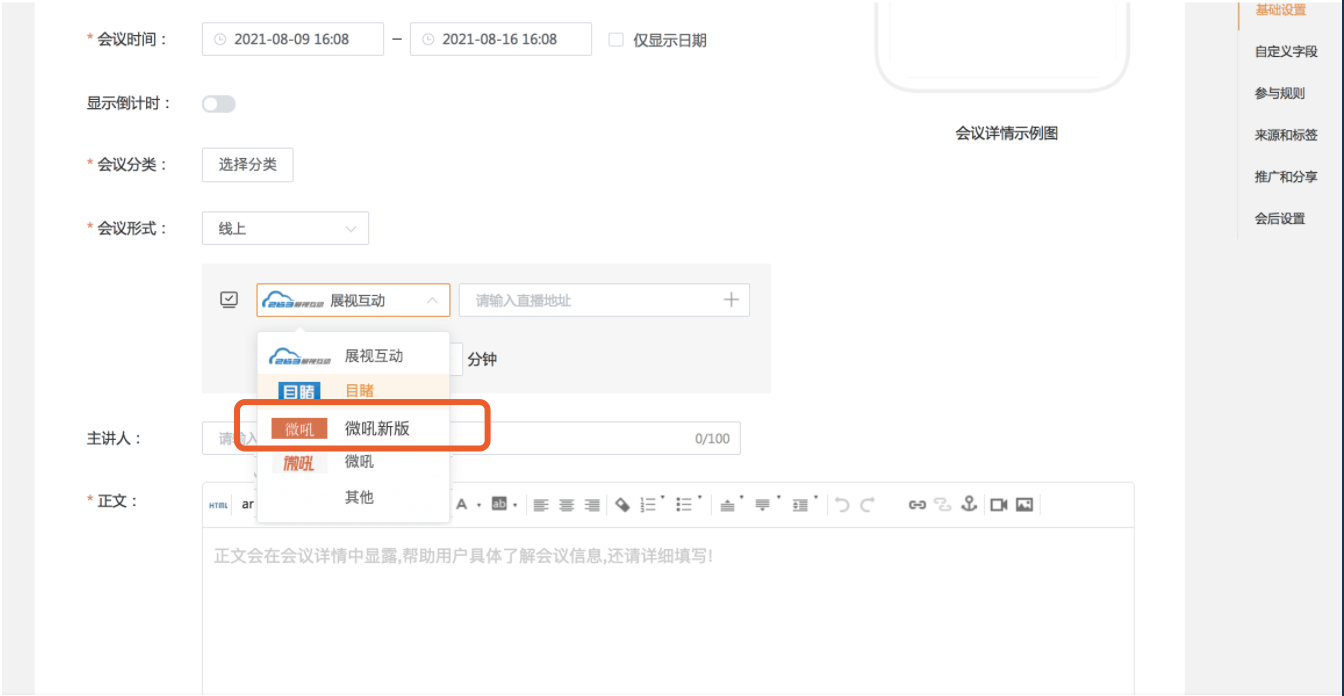The width and height of the screenshot is (1344, 696).
Task: Click the insert image icon
Action: 1024,505
